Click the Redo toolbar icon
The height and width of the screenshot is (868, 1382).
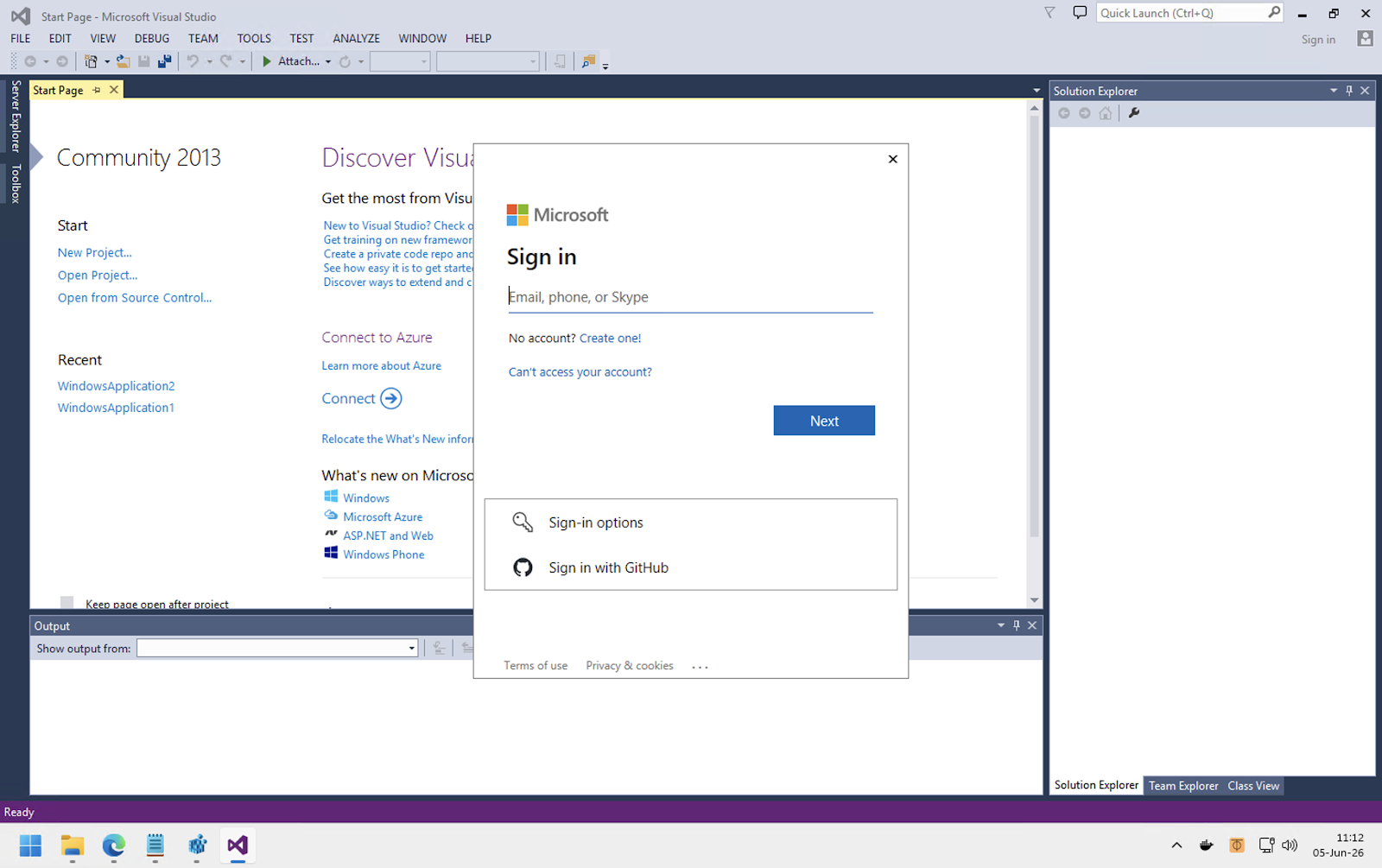225,61
